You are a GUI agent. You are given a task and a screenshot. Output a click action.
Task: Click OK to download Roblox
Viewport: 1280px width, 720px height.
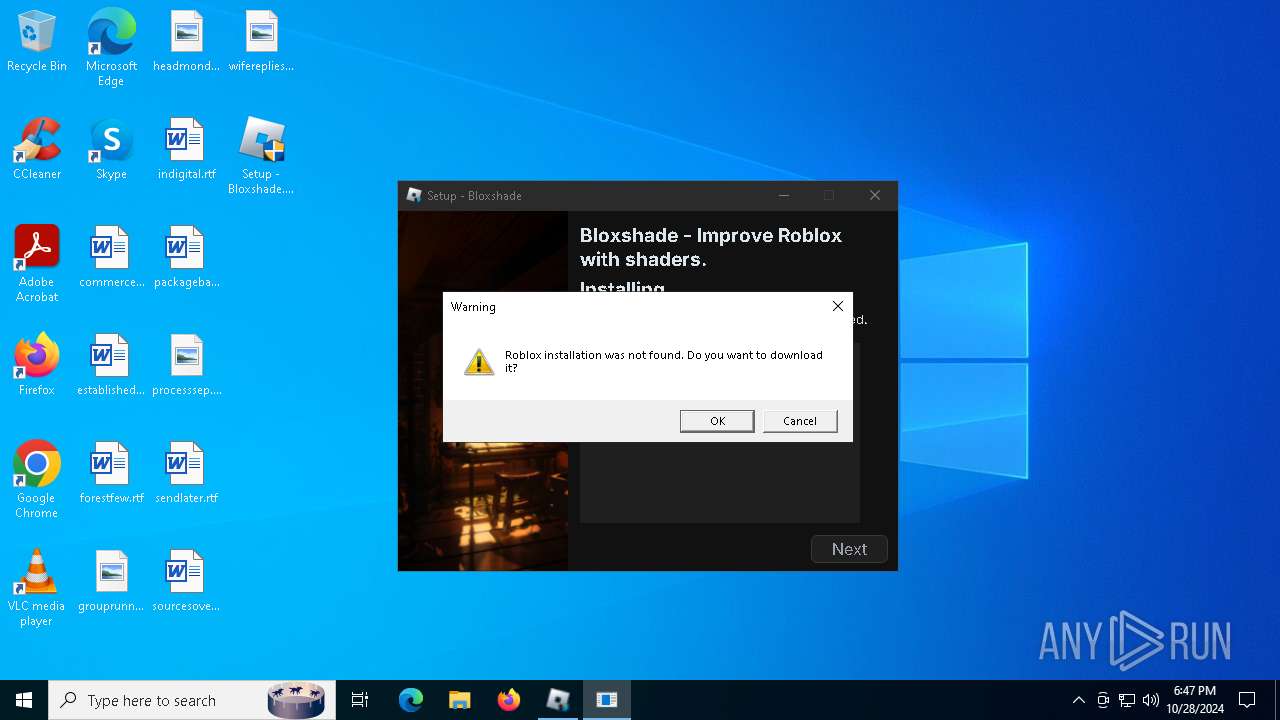(717, 421)
